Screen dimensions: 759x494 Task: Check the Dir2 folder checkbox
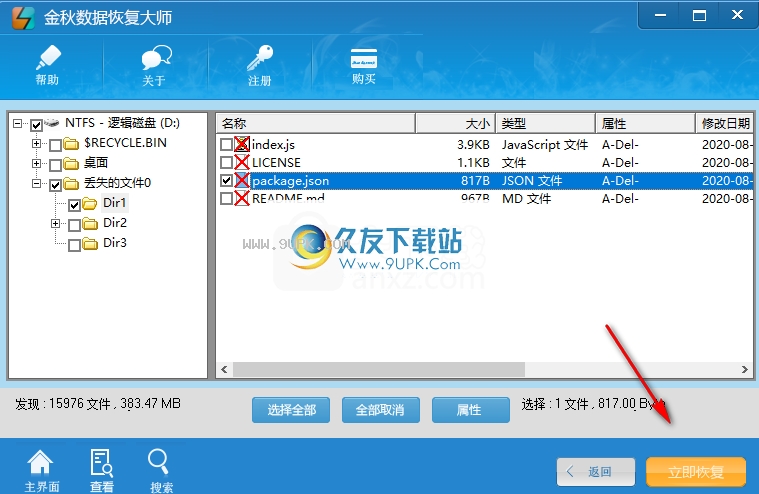[x=74, y=225]
